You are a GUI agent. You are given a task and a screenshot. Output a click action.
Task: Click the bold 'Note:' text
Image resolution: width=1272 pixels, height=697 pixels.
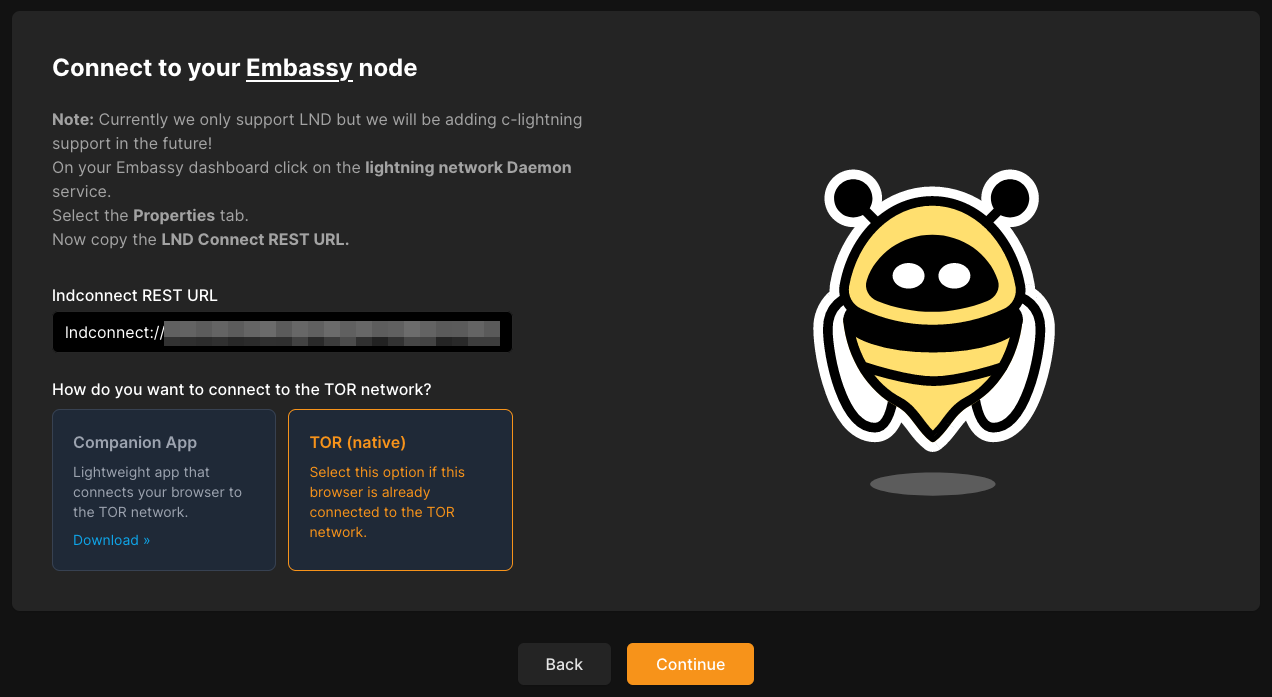click(x=73, y=119)
